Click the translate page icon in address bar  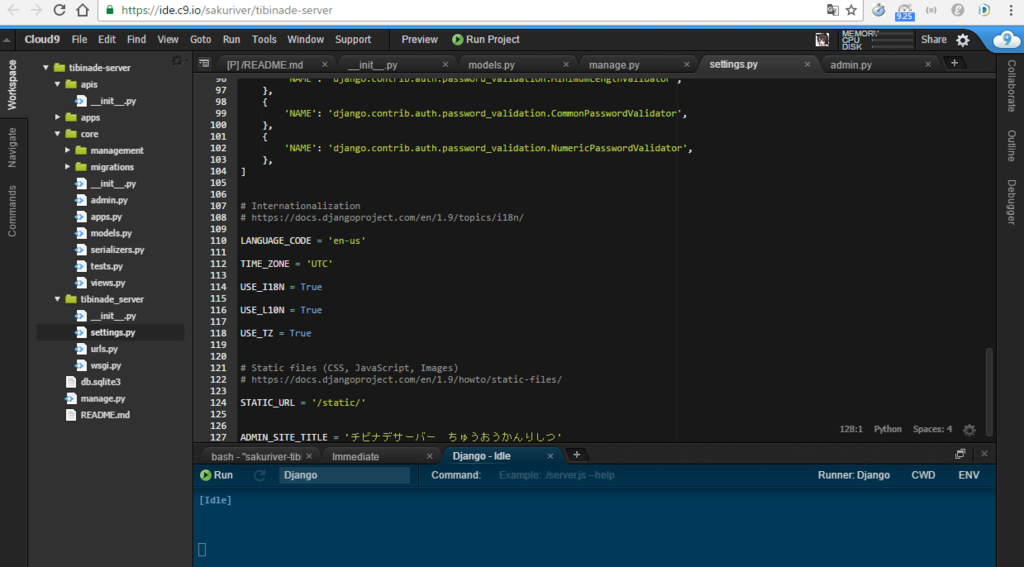[x=833, y=10]
